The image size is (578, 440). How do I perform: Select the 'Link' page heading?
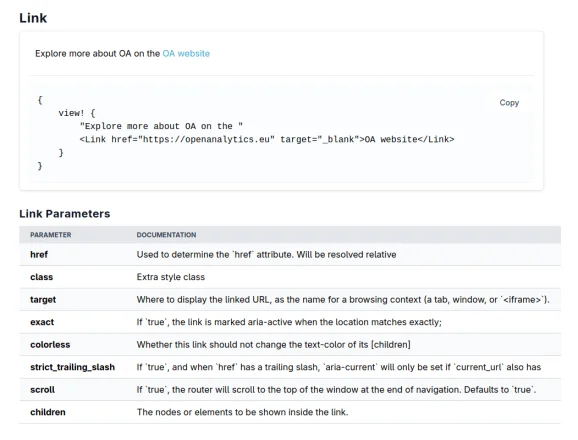tap(33, 18)
